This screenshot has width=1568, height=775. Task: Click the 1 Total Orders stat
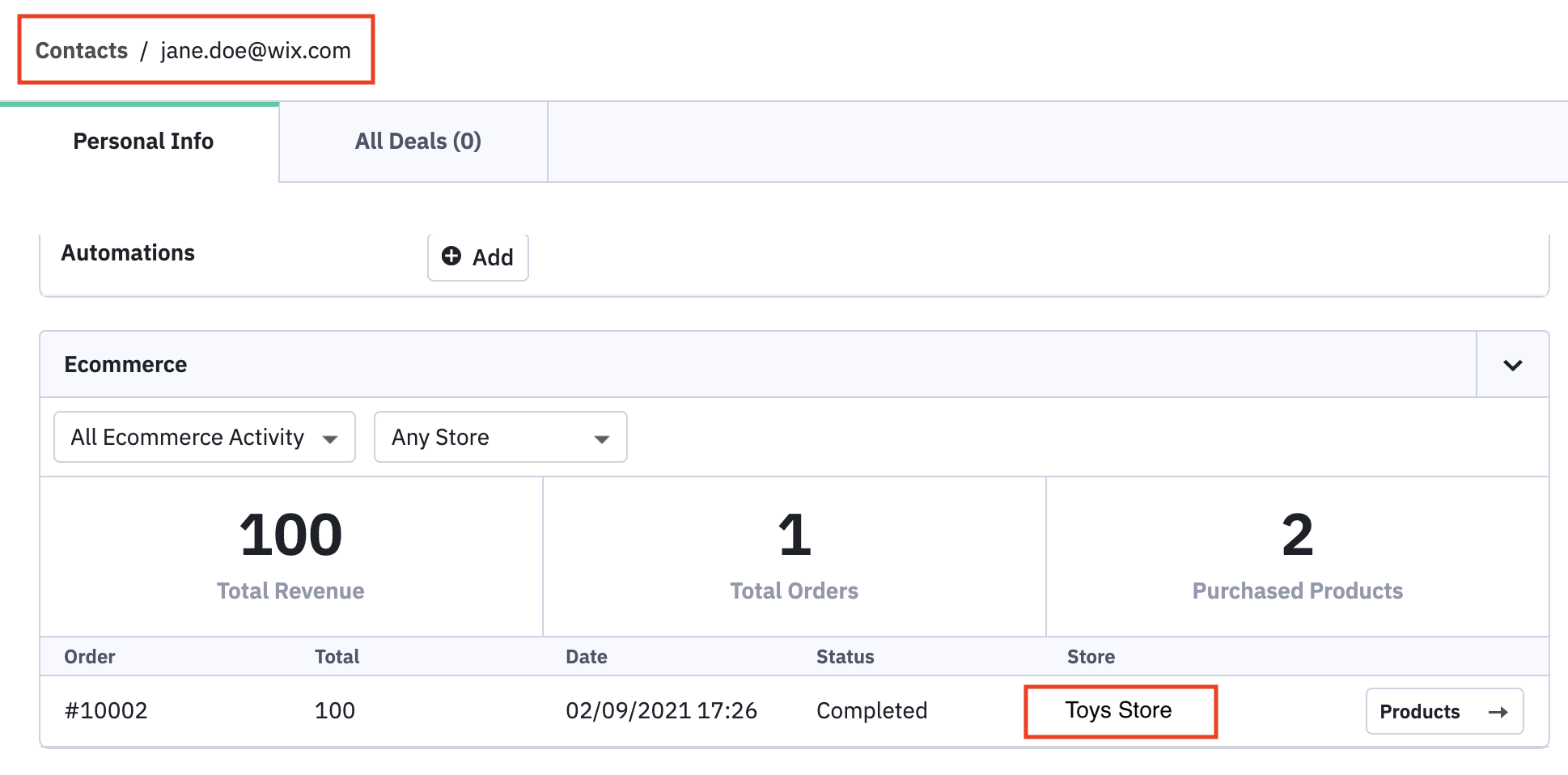point(795,556)
